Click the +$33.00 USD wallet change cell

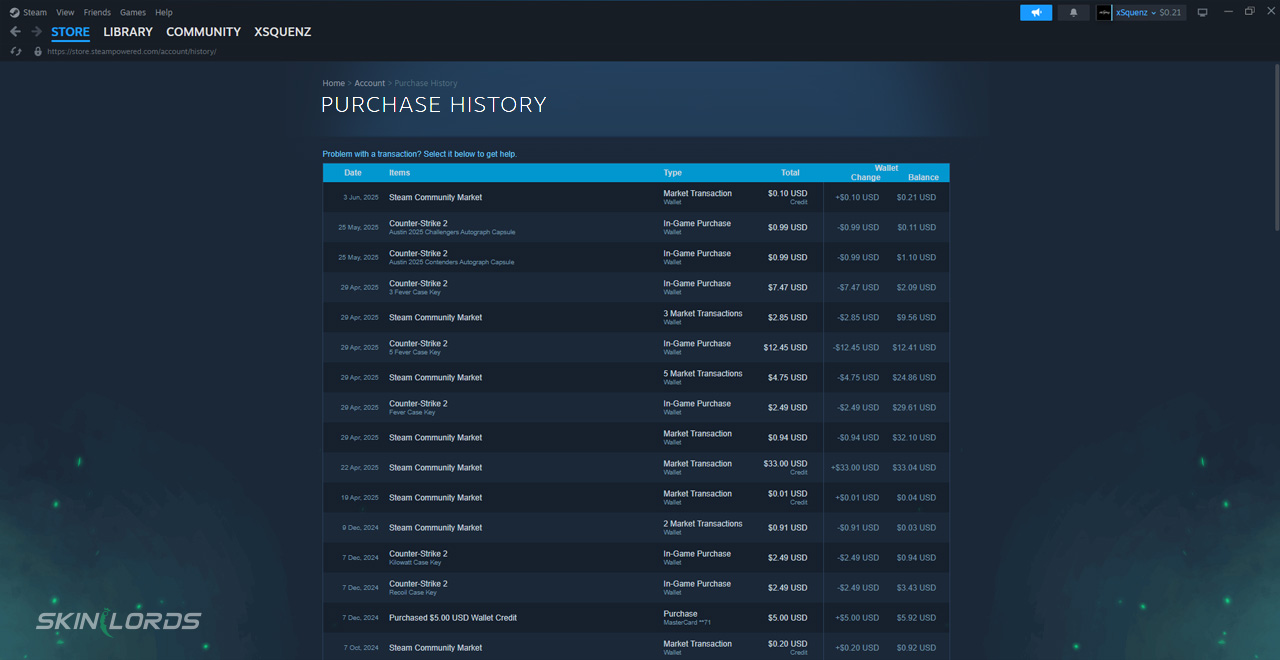tap(855, 467)
